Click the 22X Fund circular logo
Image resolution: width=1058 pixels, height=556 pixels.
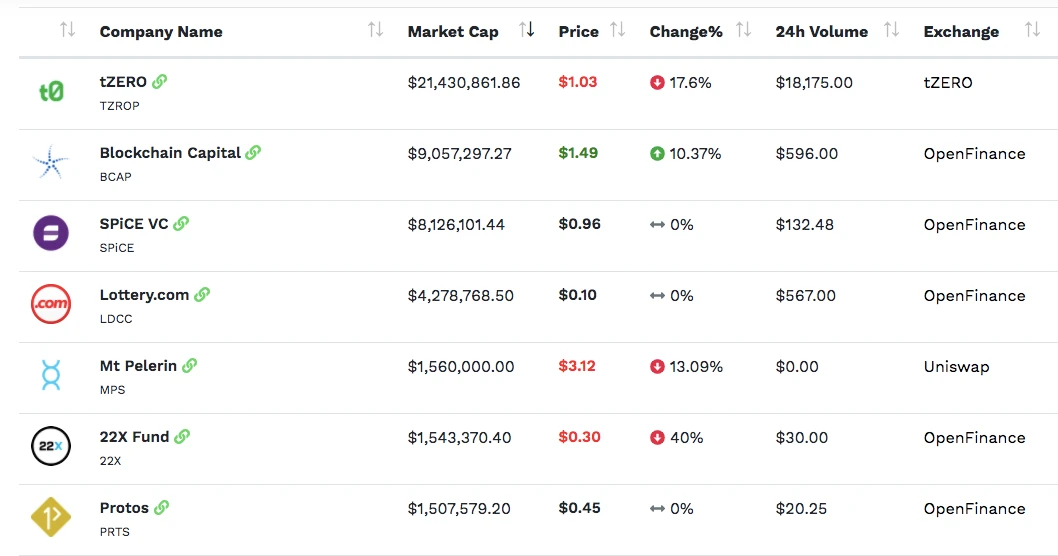[51, 446]
